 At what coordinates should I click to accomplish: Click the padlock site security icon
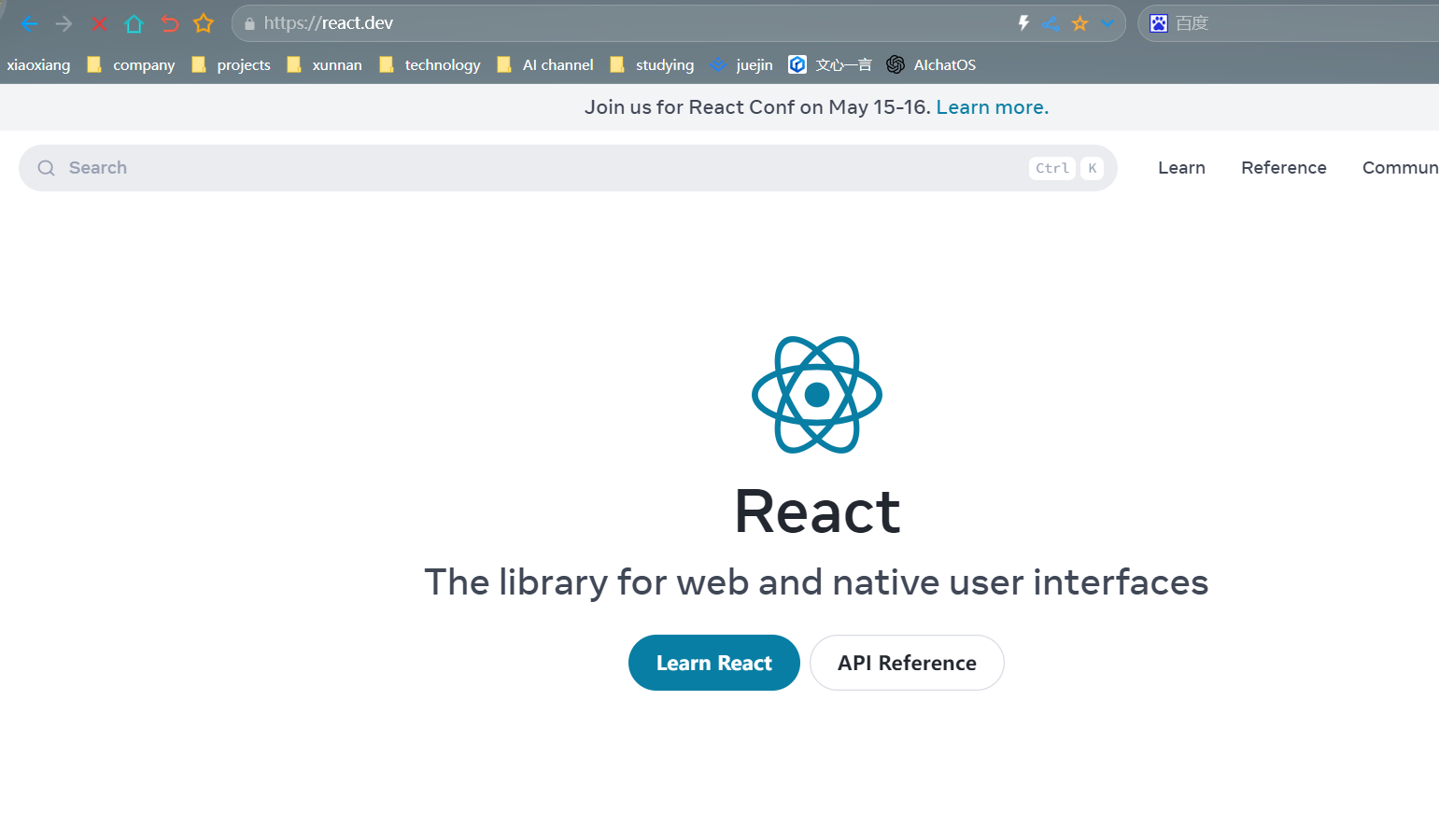tap(249, 23)
